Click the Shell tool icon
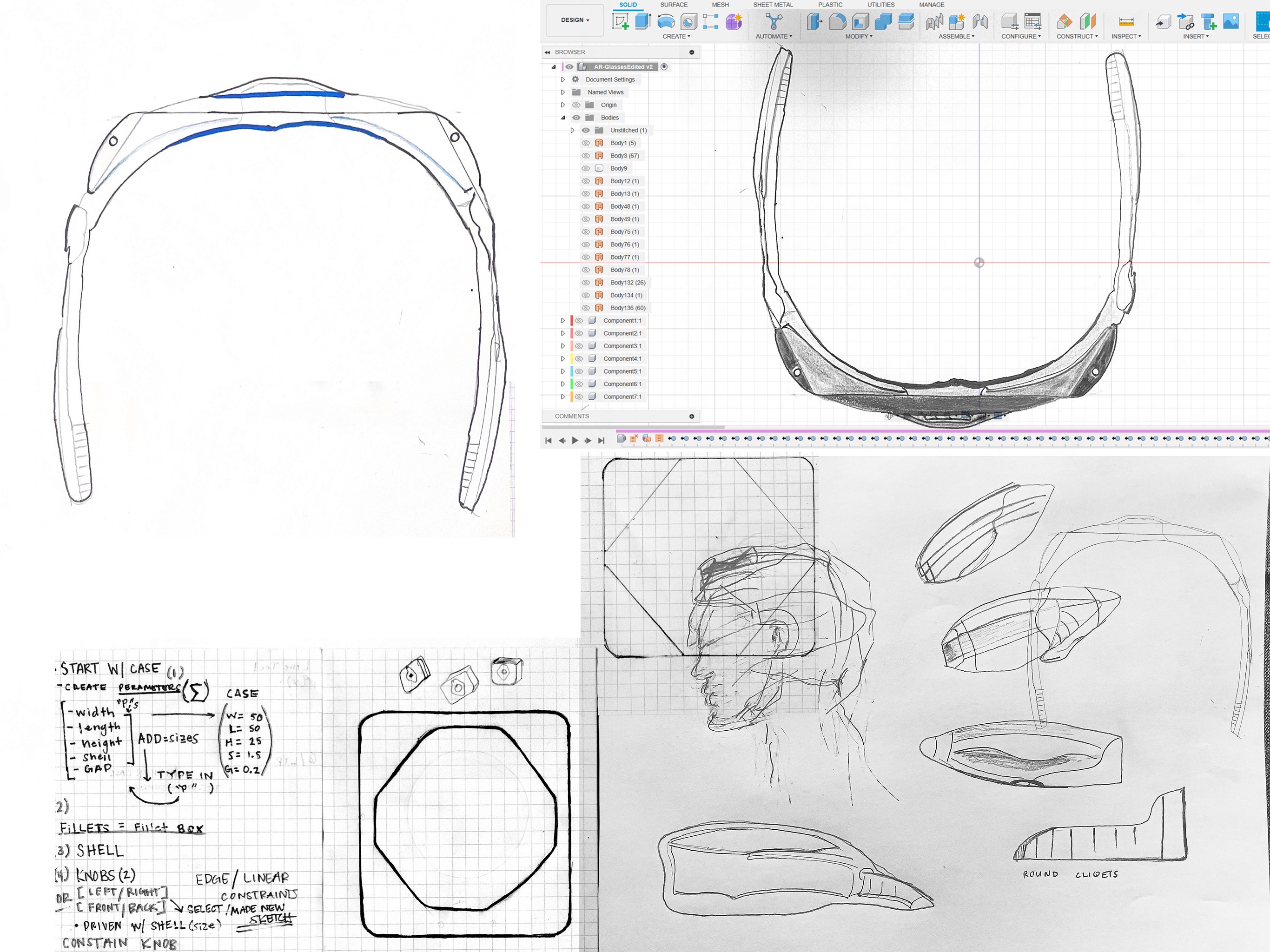1270x952 pixels. (x=860, y=22)
